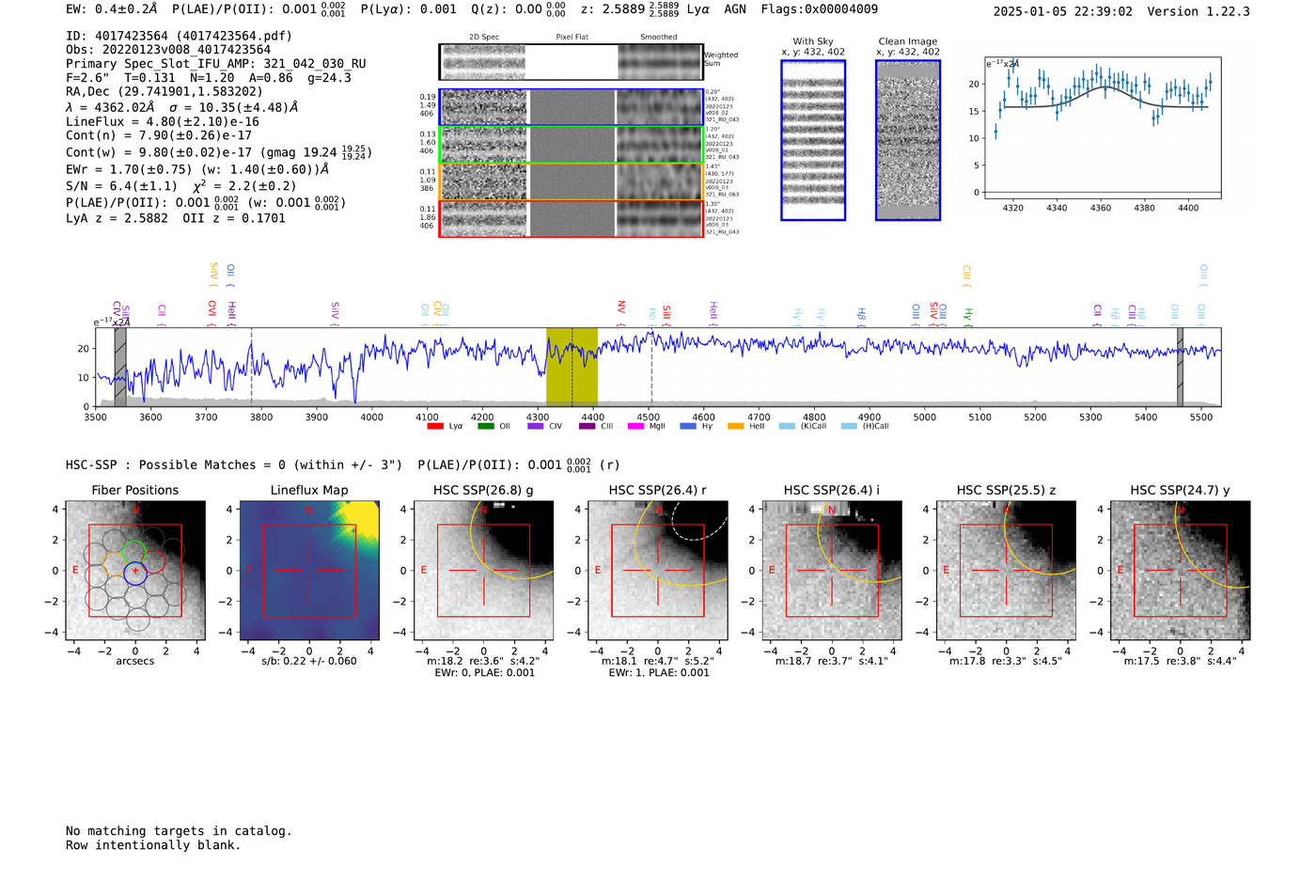Select the orange-bordered 2D spectrum row
1316x896 pixels.
point(571,181)
